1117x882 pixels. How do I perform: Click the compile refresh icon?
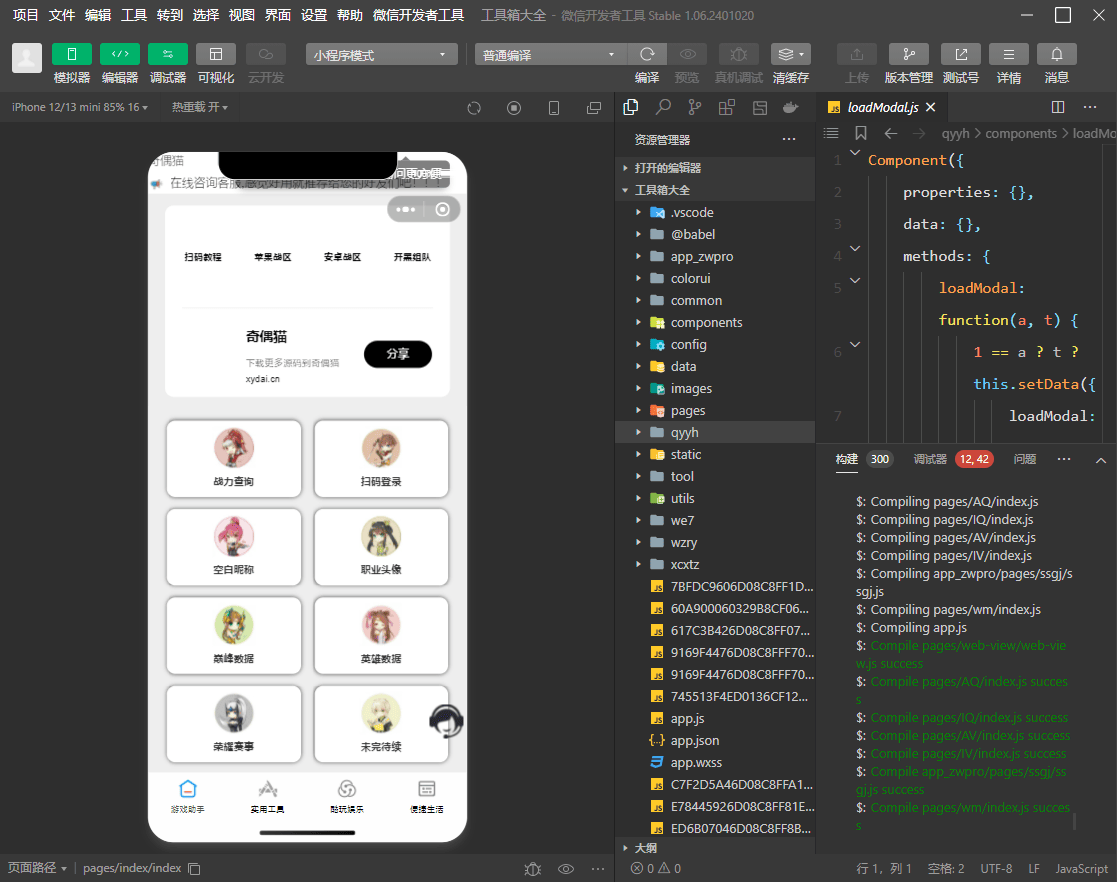click(647, 55)
